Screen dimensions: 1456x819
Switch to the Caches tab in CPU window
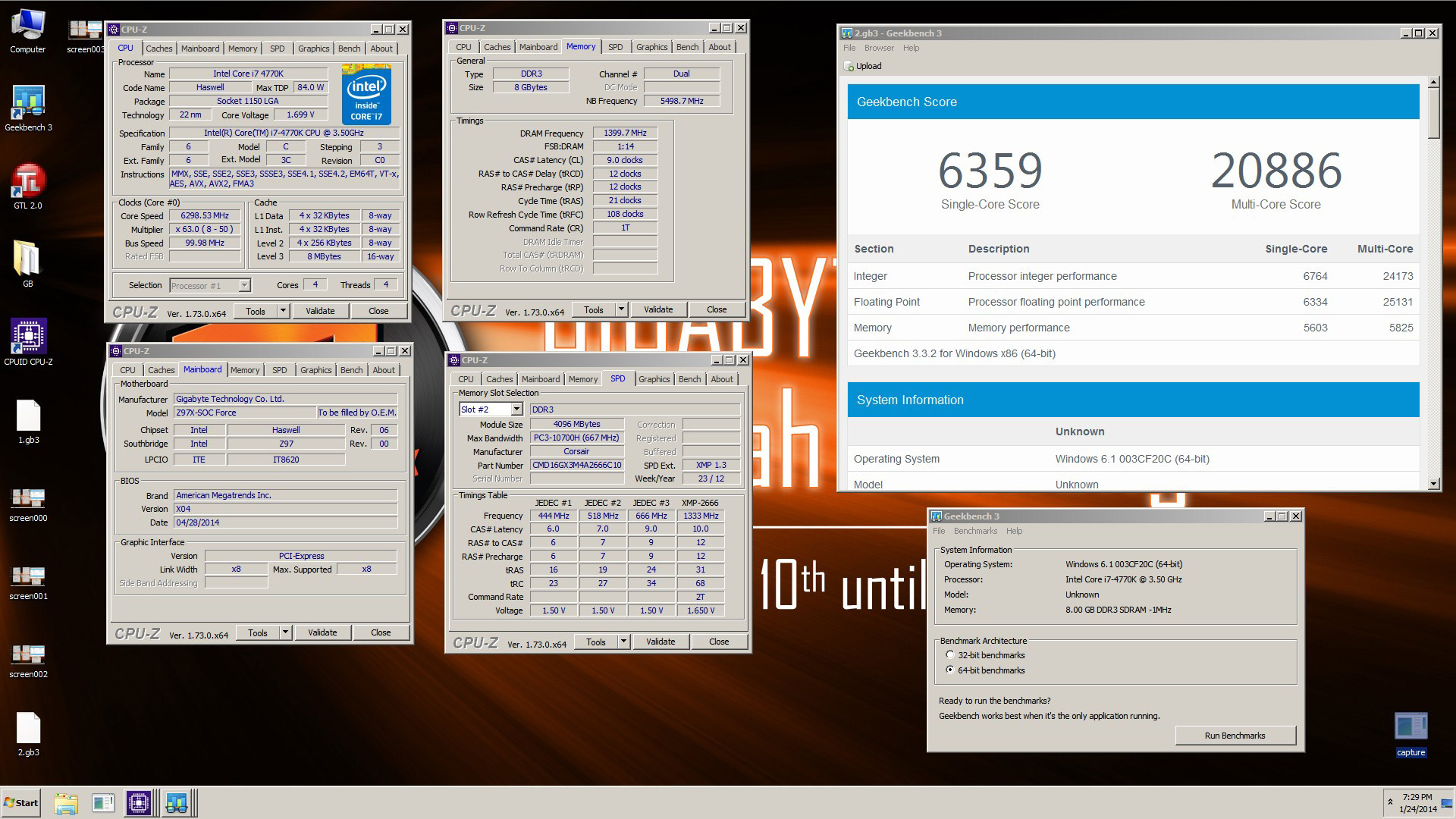(x=158, y=49)
